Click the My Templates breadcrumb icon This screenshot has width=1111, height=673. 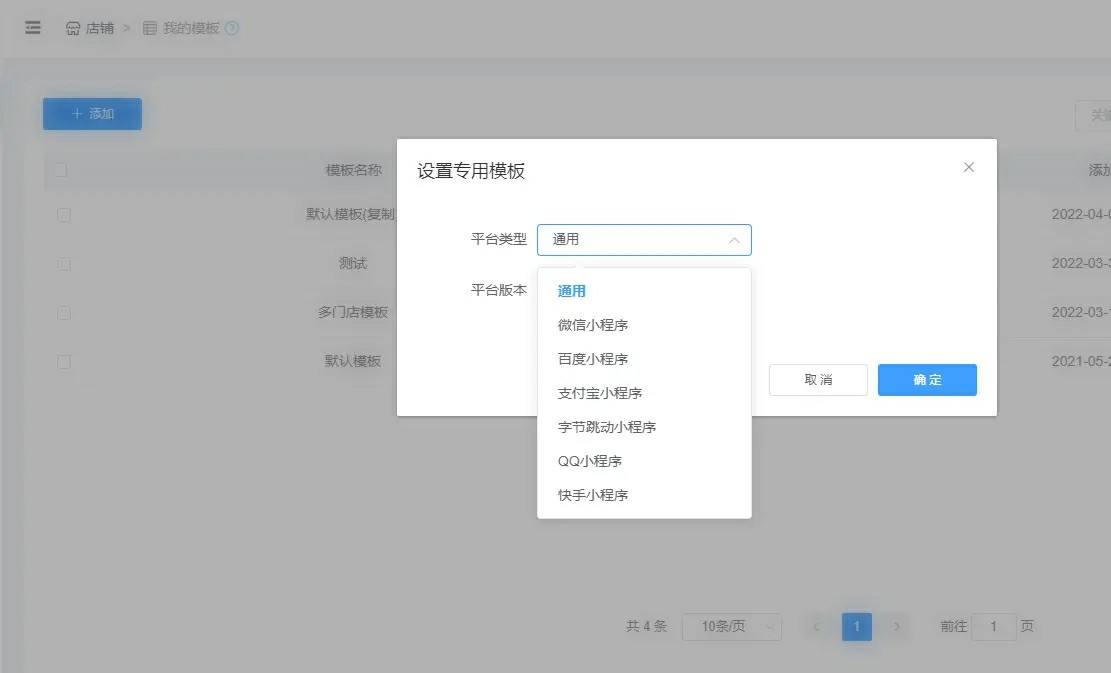150,28
